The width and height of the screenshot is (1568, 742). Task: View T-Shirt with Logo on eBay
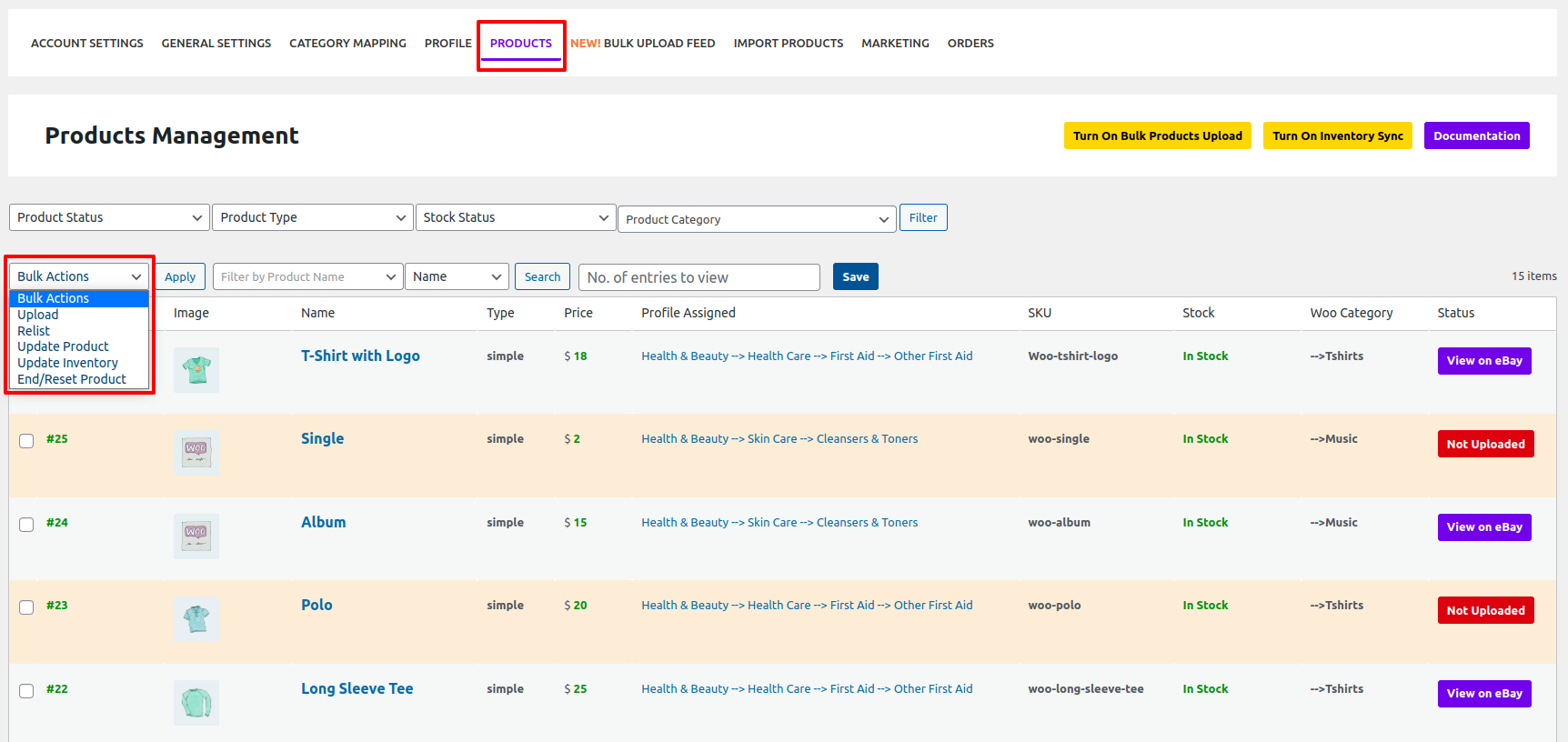coord(1484,361)
